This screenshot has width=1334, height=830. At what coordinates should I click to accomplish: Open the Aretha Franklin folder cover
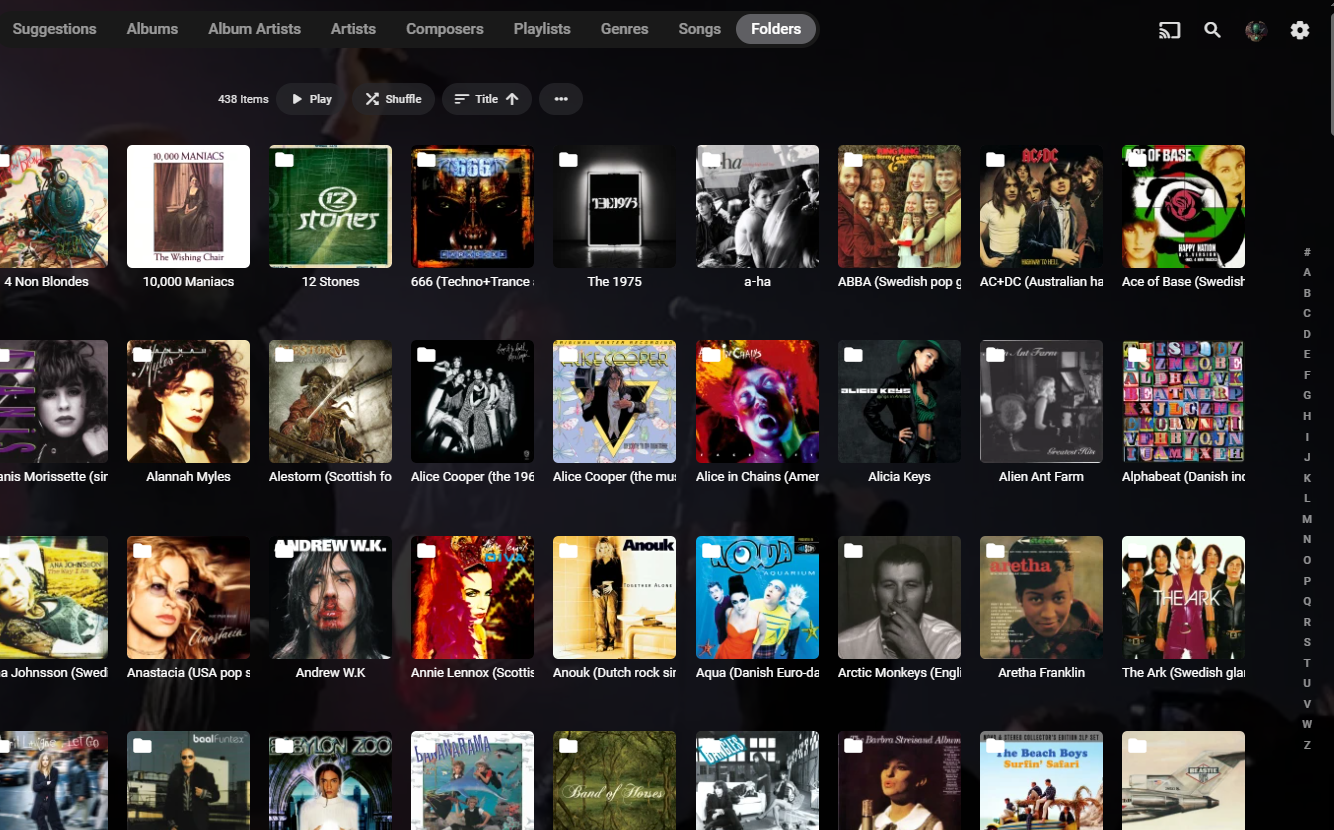(1041, 597)
